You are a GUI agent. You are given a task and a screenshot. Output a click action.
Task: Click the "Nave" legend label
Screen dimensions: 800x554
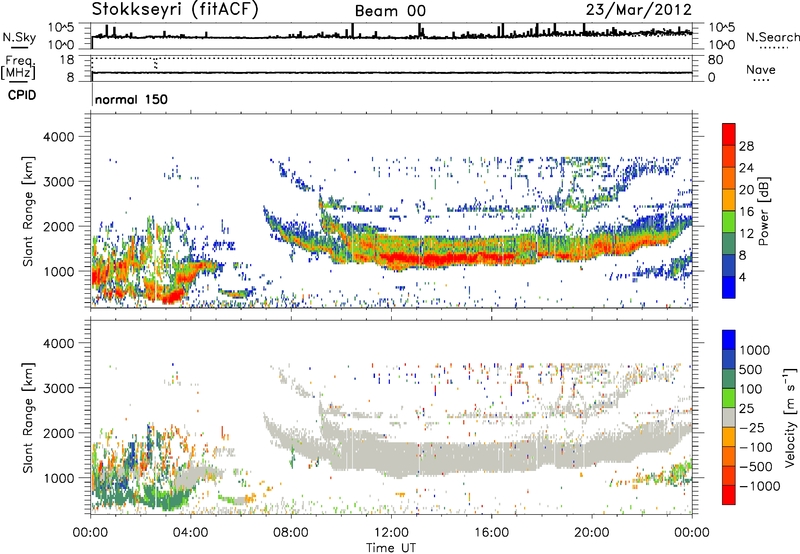(x=761, y=70)
